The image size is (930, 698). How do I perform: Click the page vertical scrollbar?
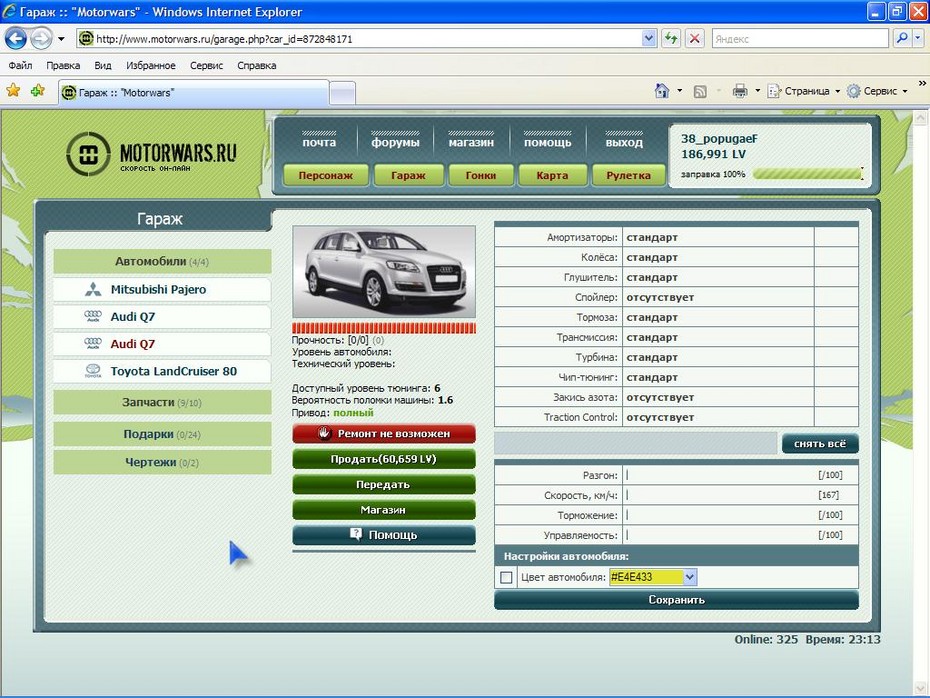tap(921, 403)
